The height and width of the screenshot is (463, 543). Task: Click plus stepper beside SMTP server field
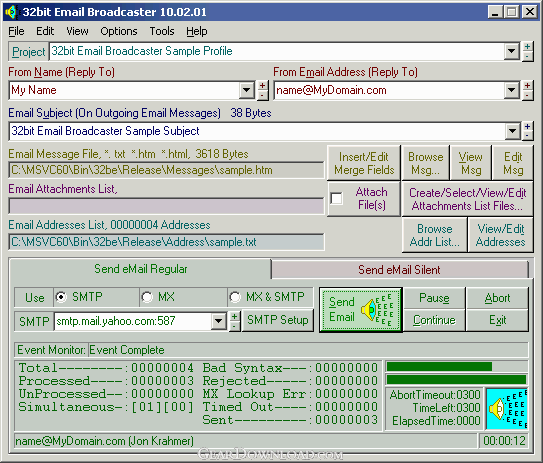tap(235, 317)
